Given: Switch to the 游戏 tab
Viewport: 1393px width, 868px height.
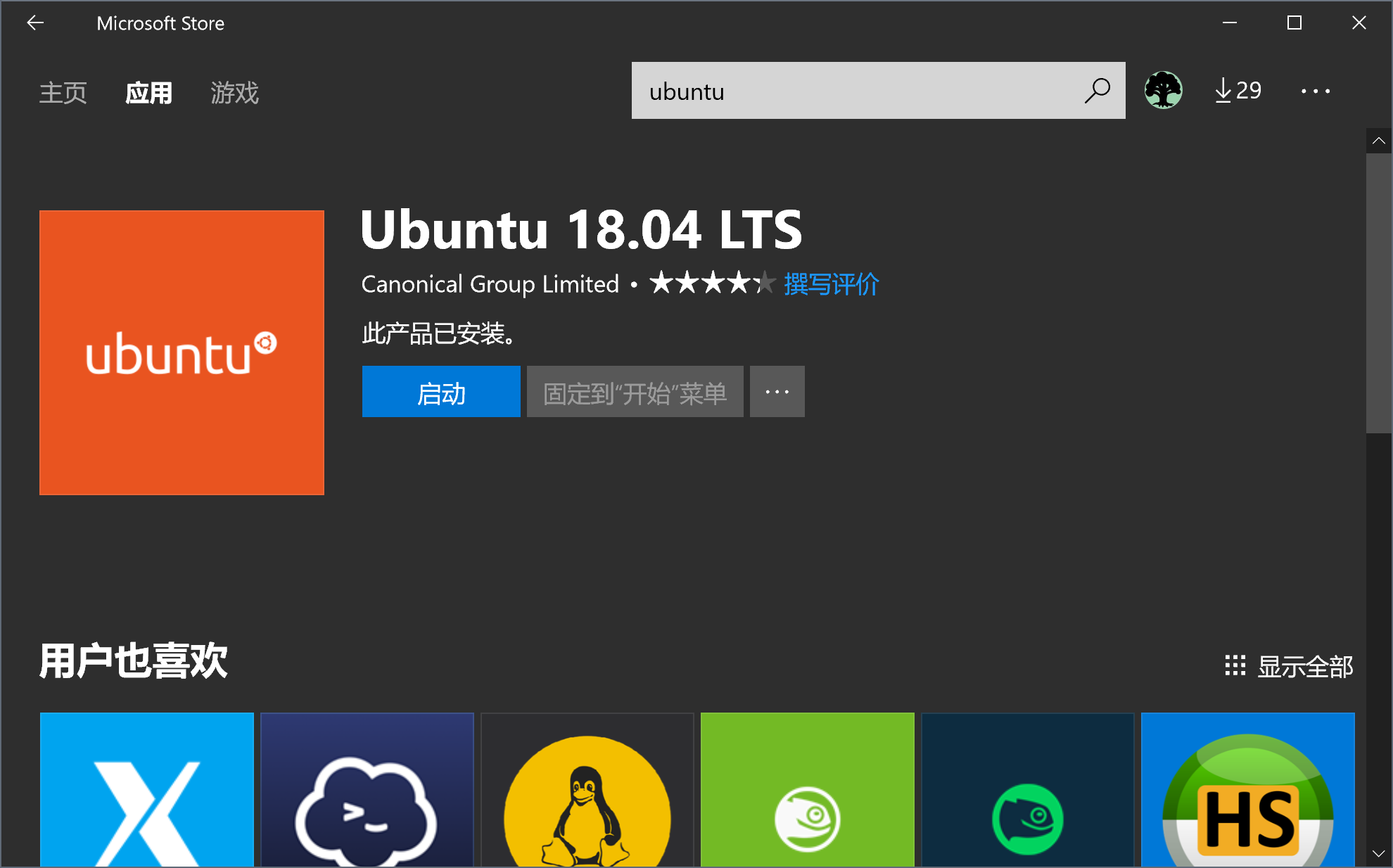Looking at the screenshot, I should 234,93.
